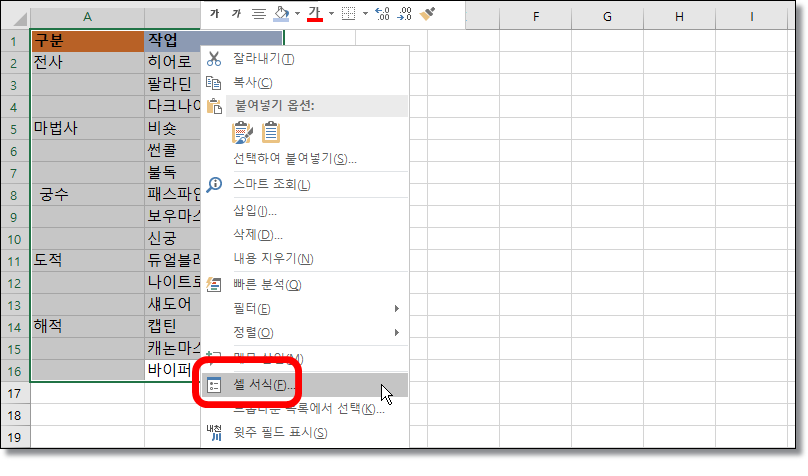
Task: Click the 궁수 cell
Action: pyautogui.click(x=88, y=195)
